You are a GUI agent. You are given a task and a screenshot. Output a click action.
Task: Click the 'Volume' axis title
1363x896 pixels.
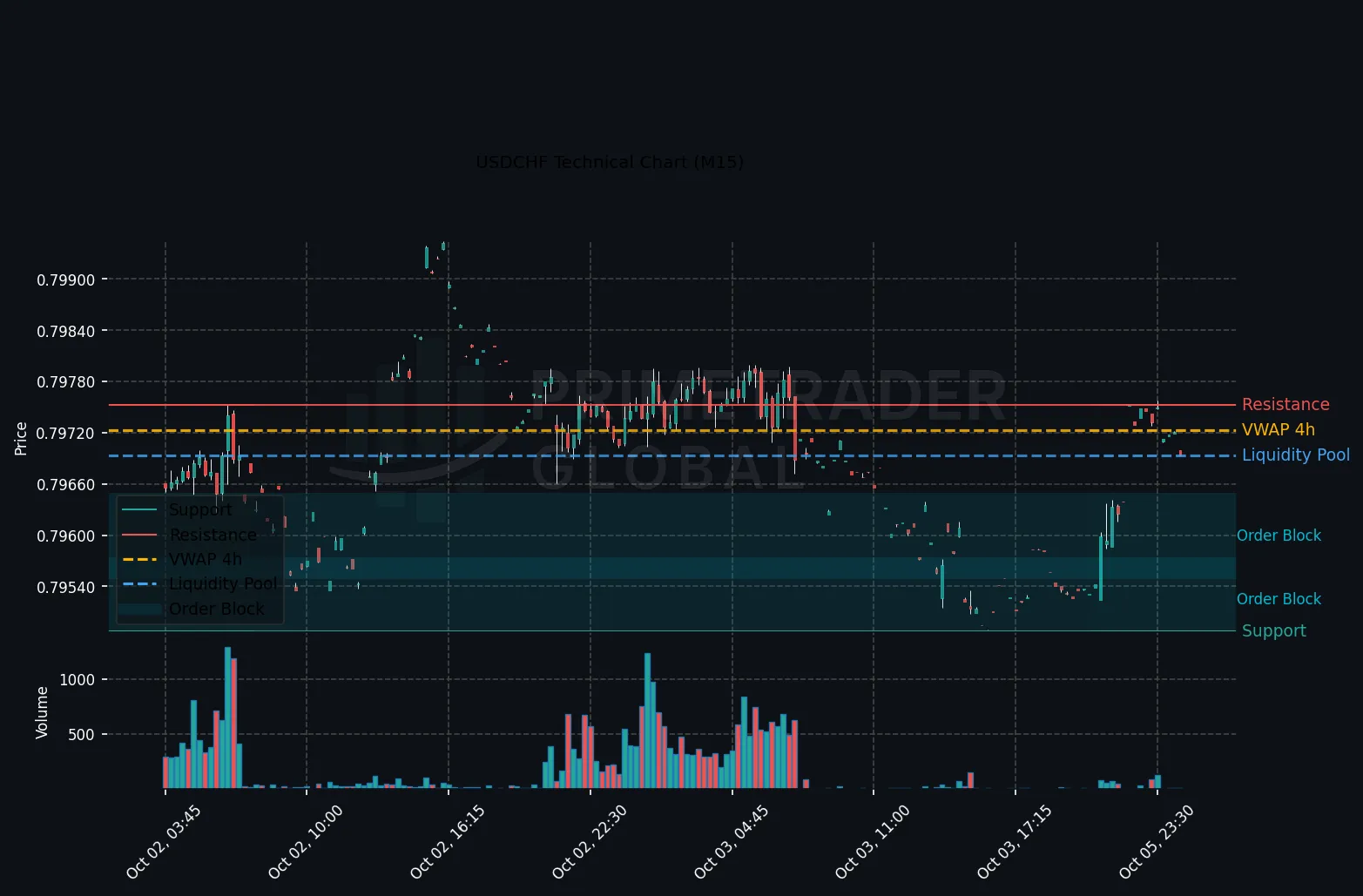point(42,712)
